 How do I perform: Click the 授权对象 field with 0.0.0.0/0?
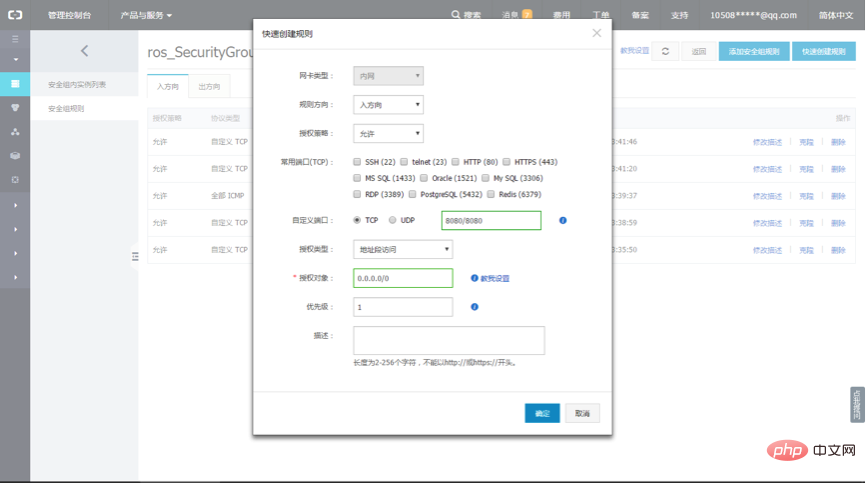[403, 278]
